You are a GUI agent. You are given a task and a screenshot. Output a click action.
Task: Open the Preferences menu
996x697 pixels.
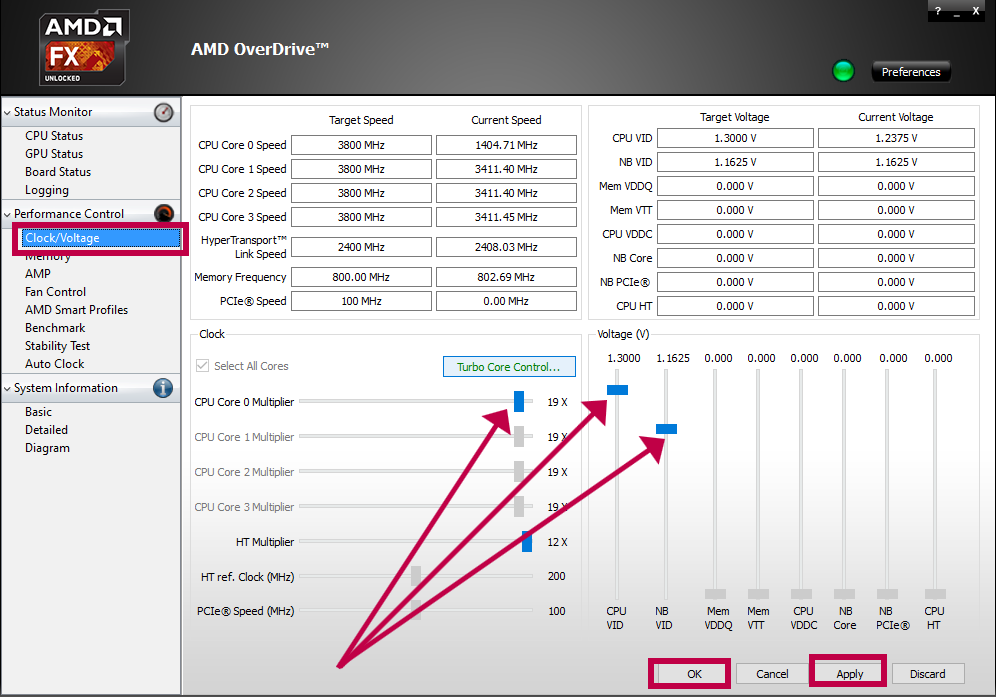point(911,72)
